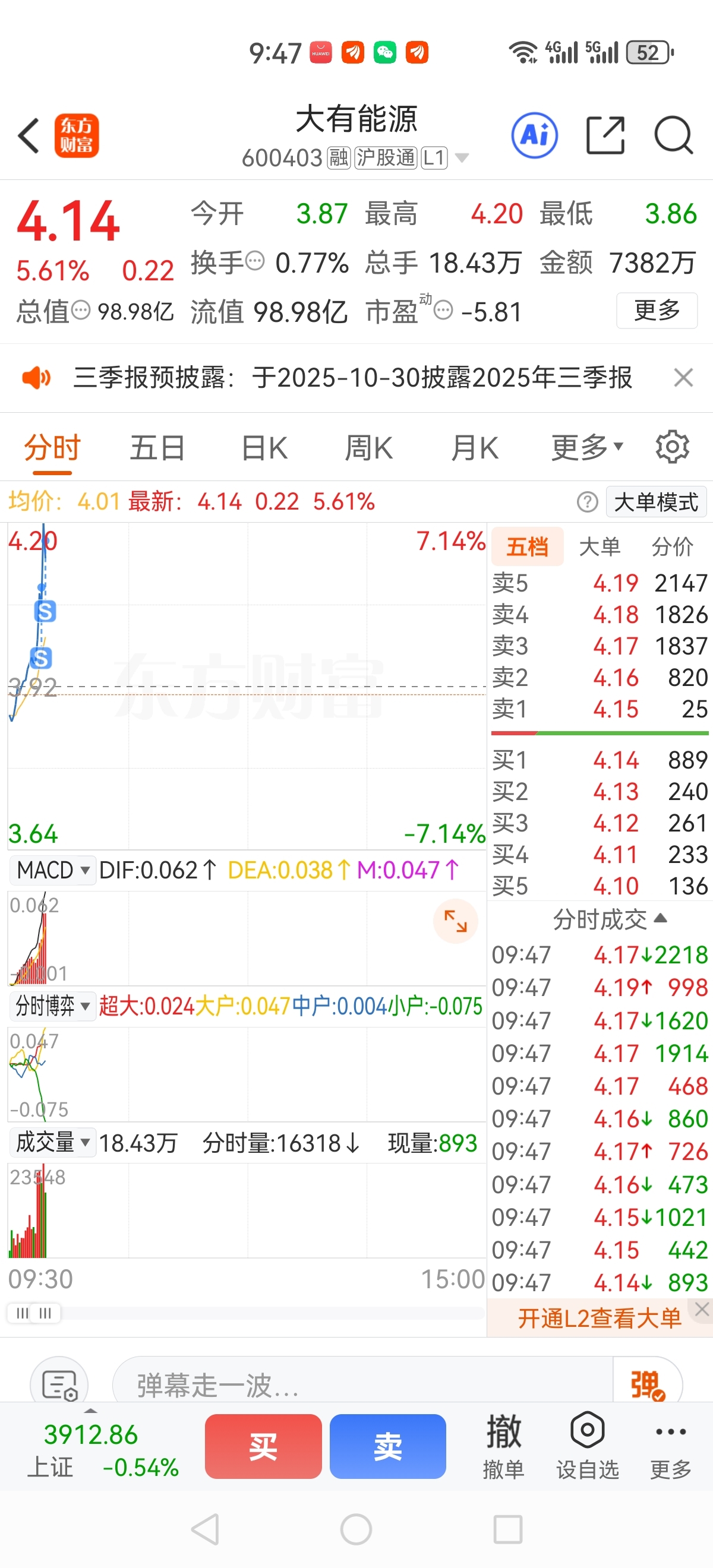Close the 开通L2查看大单 banner

[702, 1309]
